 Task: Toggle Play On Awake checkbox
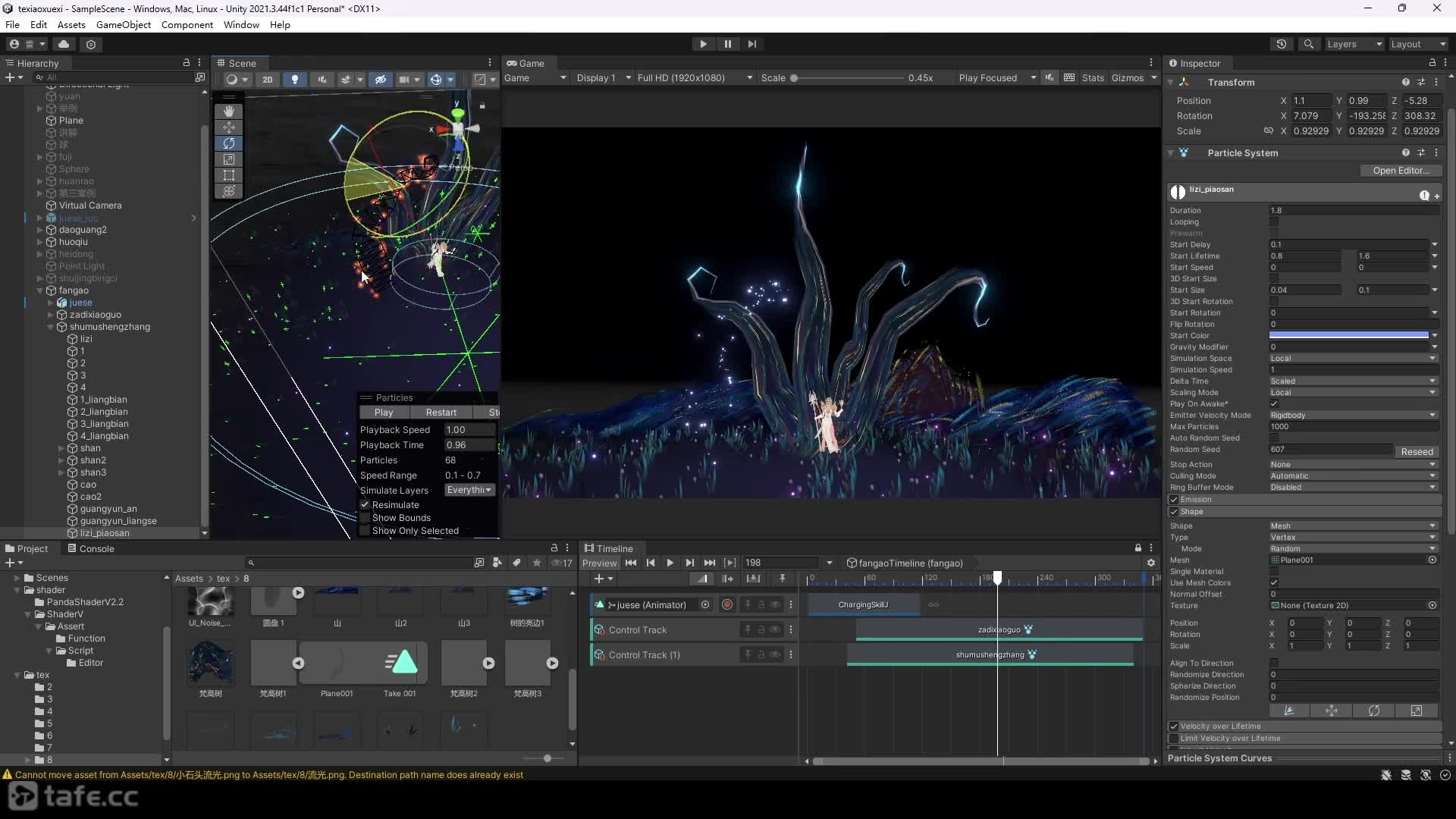point(1274,403)
